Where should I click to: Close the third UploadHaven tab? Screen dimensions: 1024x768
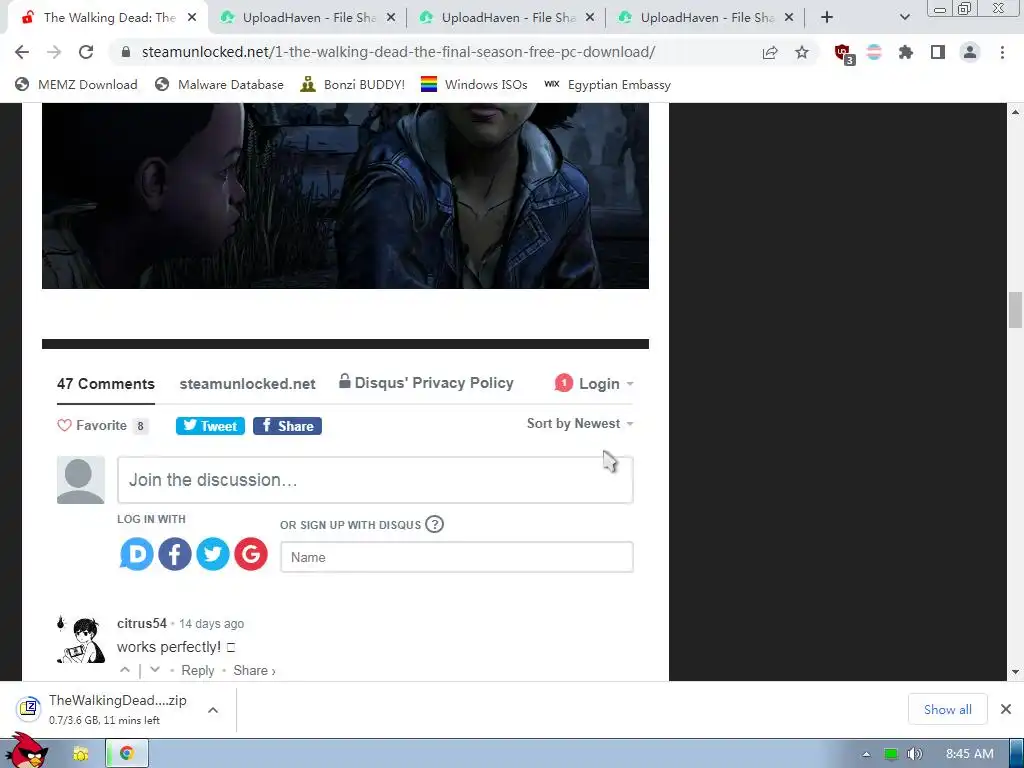[789, 18]
